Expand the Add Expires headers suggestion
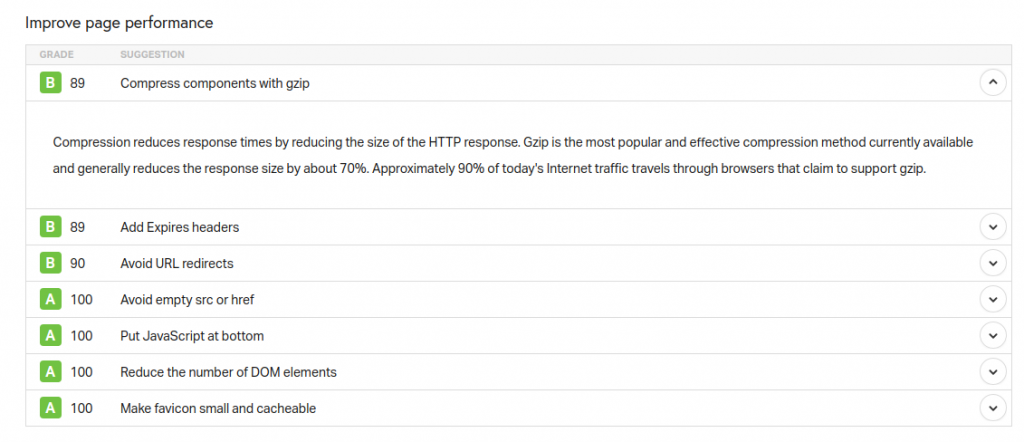Image resolution: width=1024 pixels, height=442 pixels. pos(992,227)
